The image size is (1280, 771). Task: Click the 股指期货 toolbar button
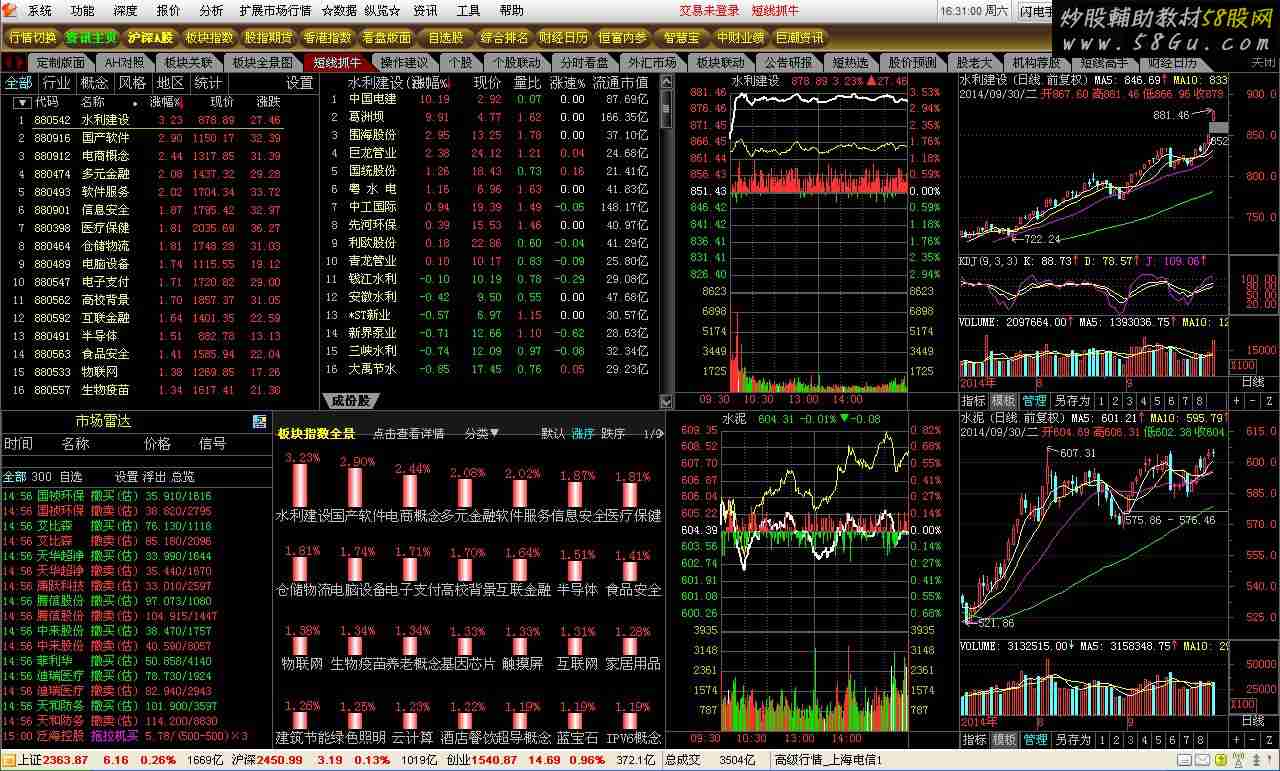click(x=268, y=38)
